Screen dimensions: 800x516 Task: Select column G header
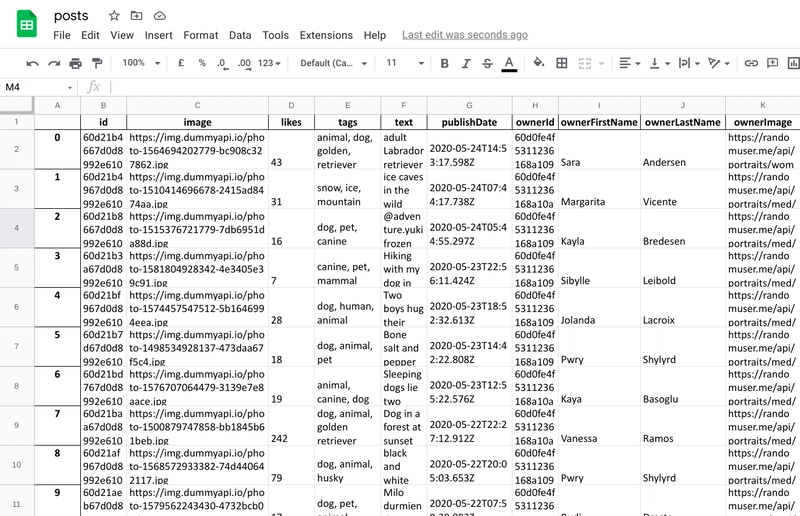(469, 106)
